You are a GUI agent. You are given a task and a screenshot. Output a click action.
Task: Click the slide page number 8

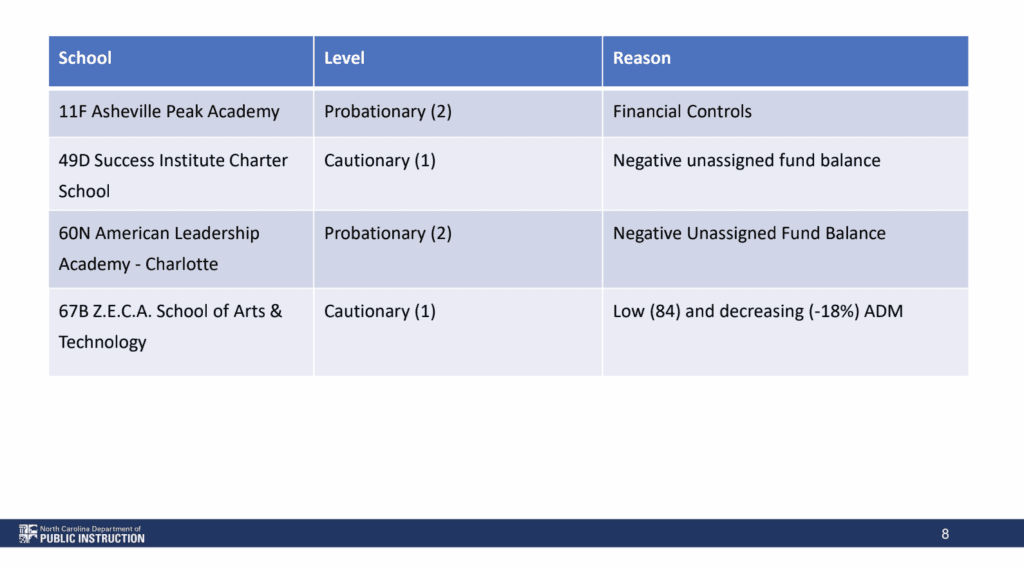945,534
